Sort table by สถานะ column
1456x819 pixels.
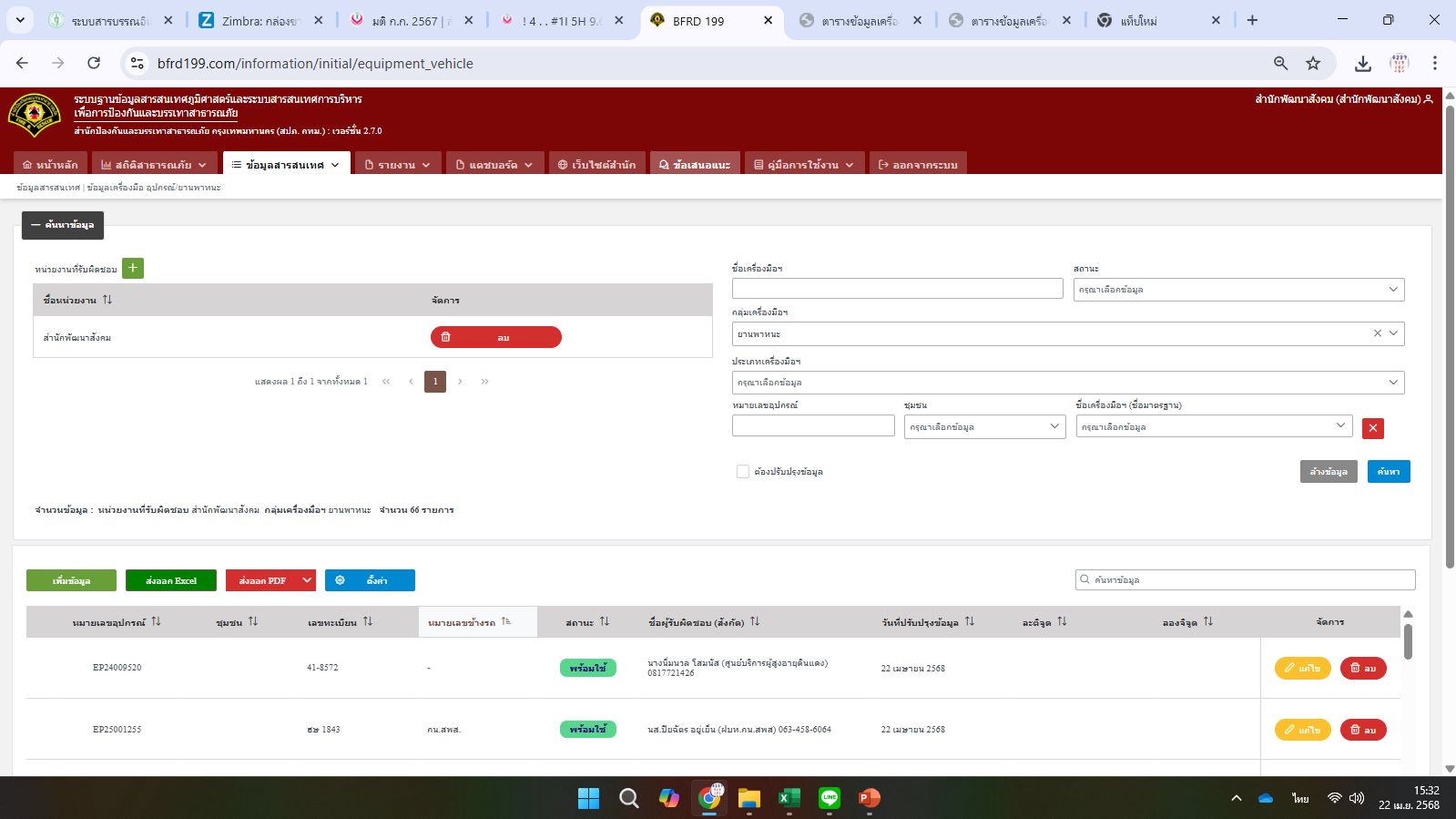(x=604, y=621)
